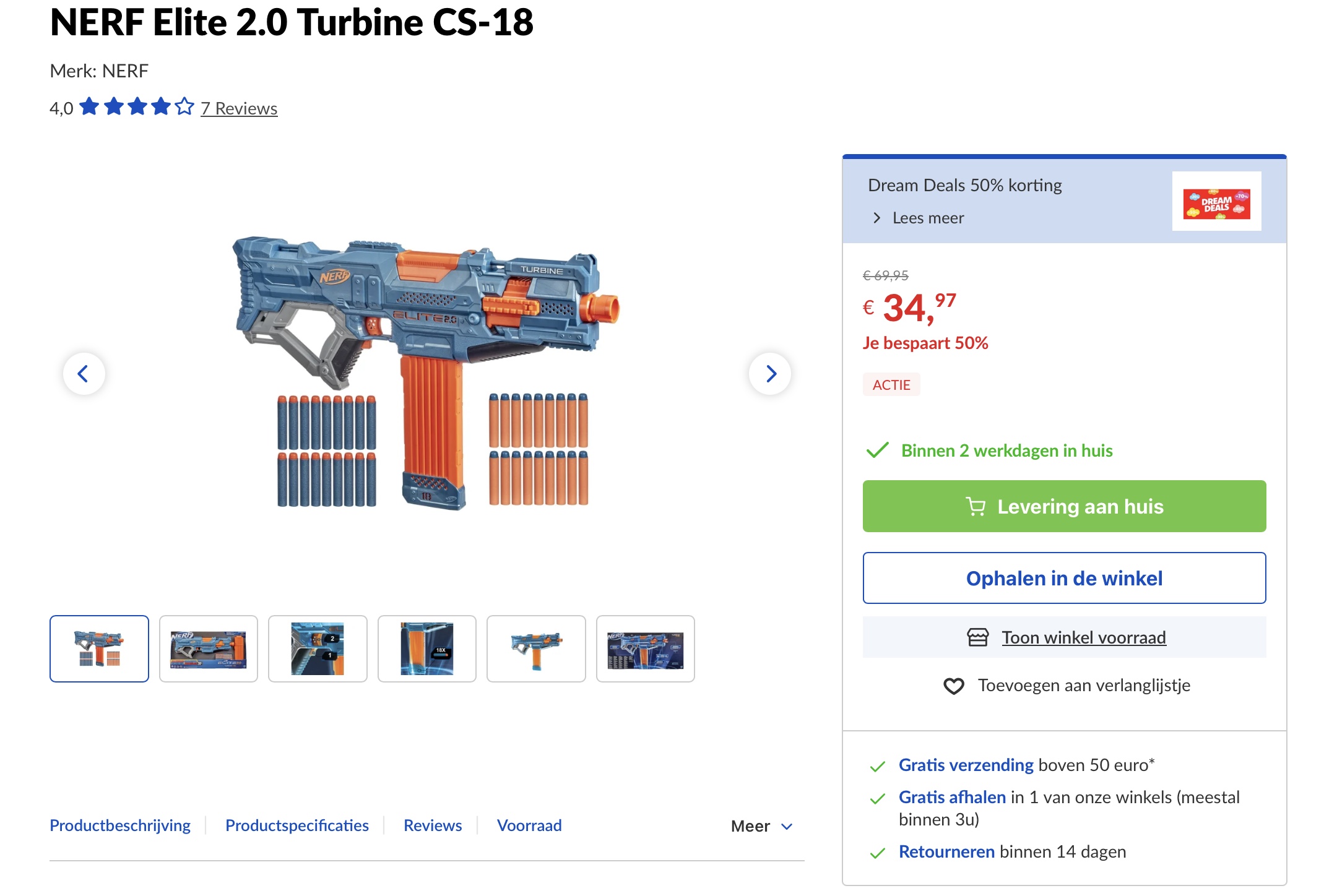Open the 7 Reviews link
Image resolution: width=1337 pixels, height=896 pixels.
238,108
